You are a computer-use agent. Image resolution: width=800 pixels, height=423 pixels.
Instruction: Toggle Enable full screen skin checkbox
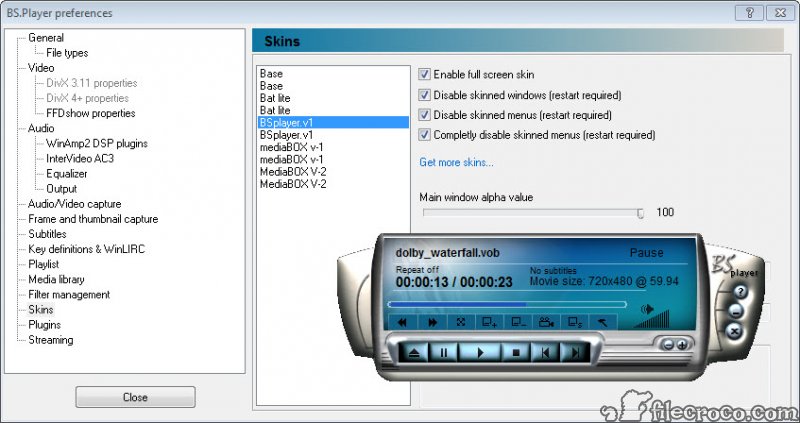point(424,74)
